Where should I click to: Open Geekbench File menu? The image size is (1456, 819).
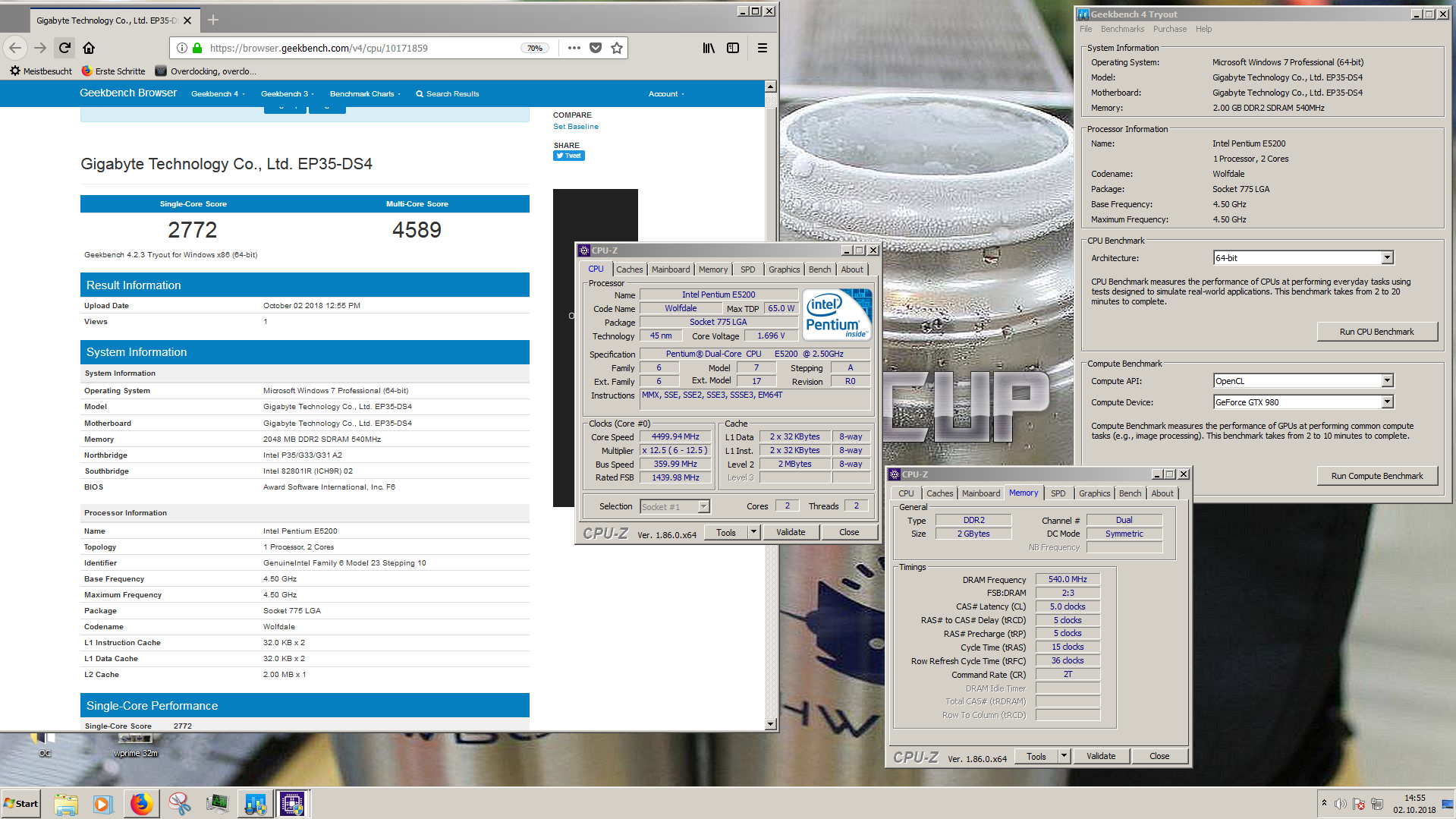(1086, 29)
